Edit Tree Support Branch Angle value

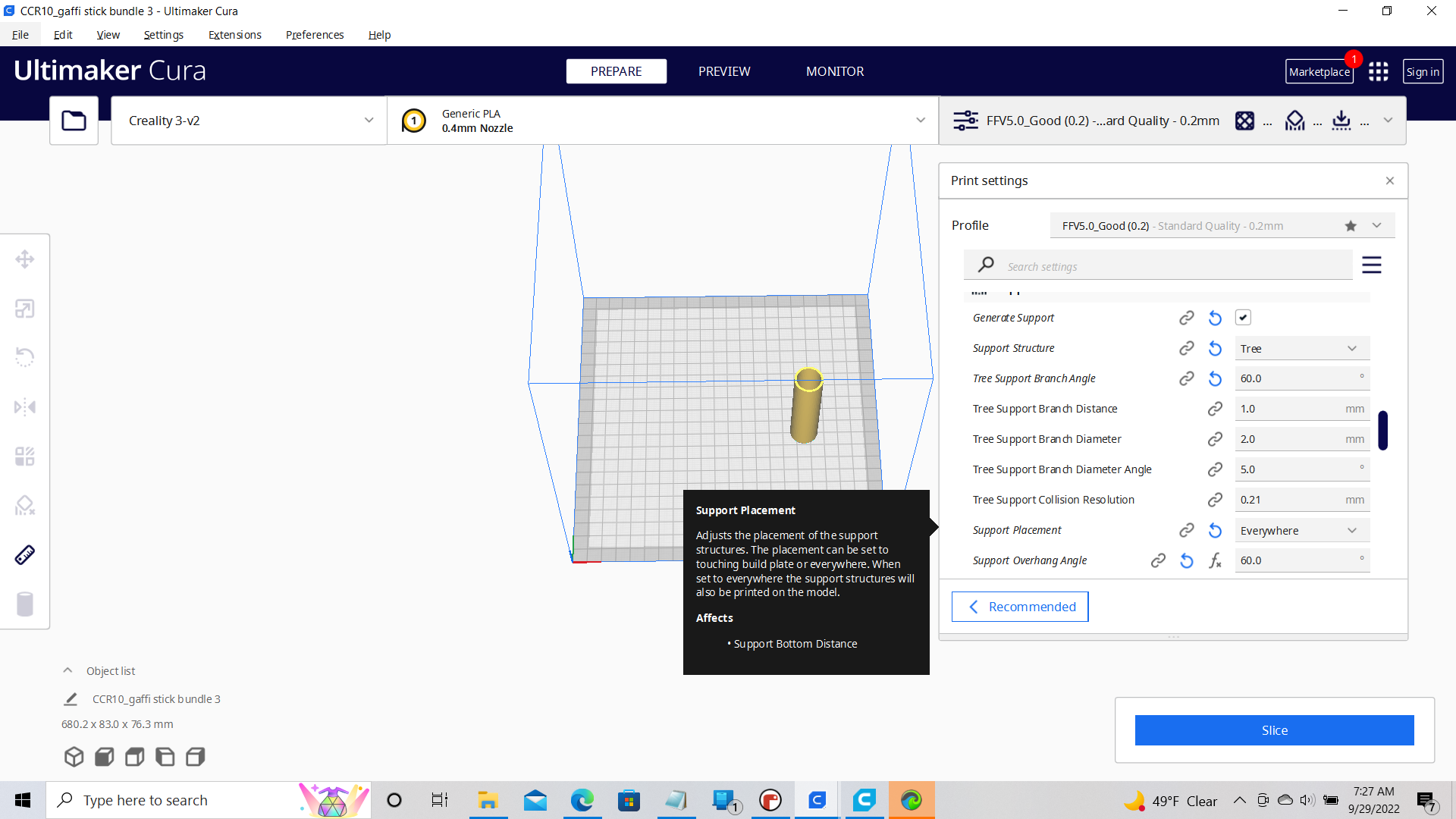point(1302,378)
